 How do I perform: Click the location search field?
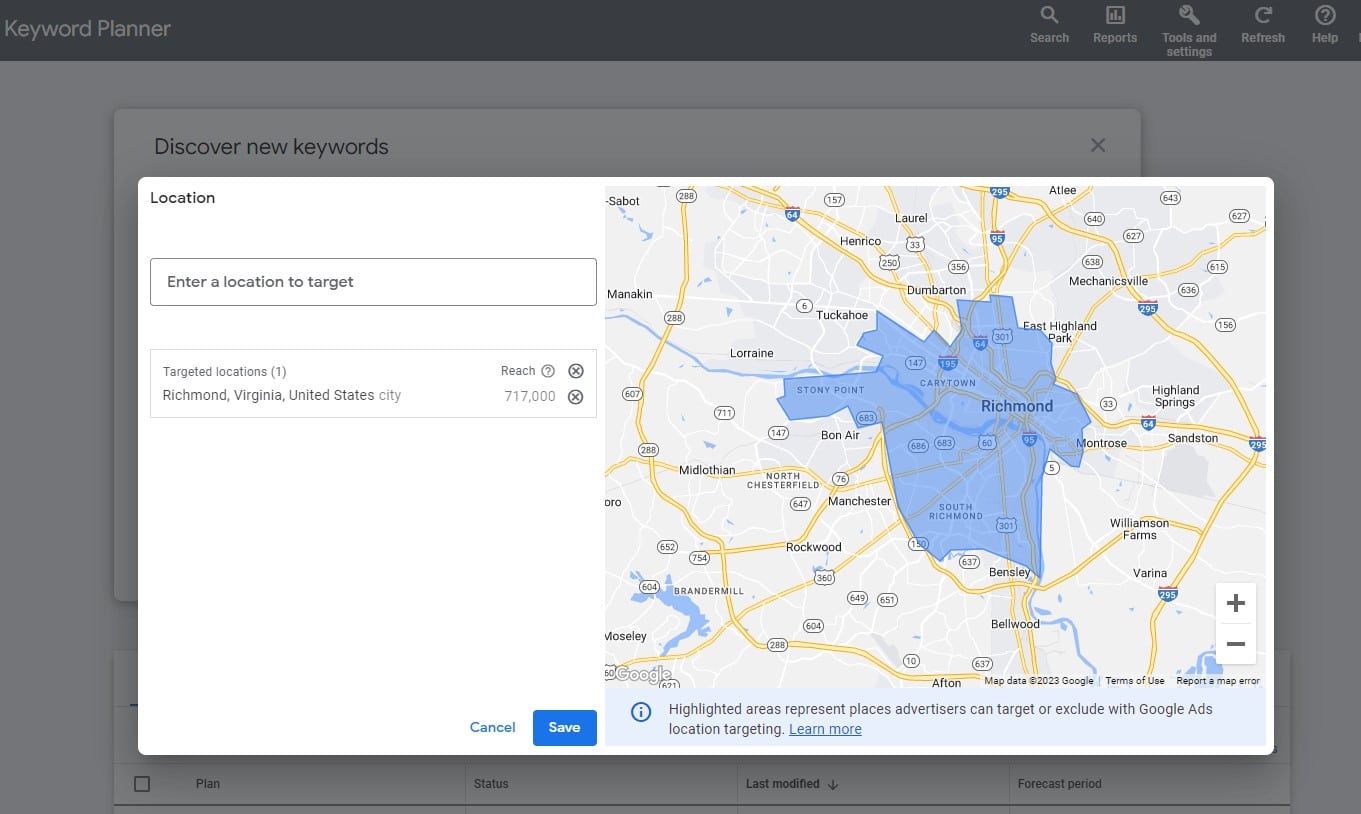[373, 282]
